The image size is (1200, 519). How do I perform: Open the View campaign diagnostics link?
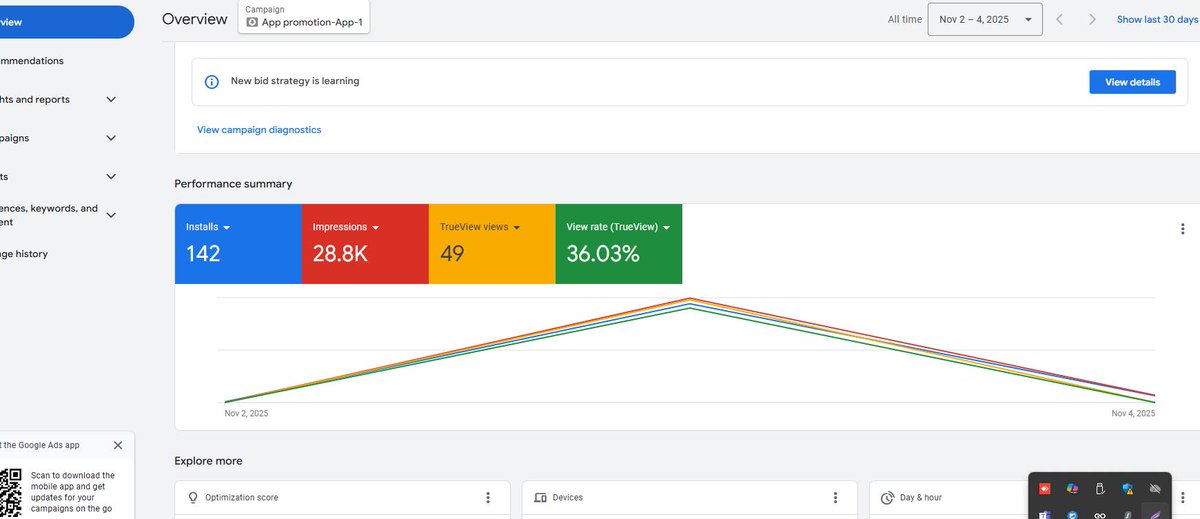click(259, 130)
